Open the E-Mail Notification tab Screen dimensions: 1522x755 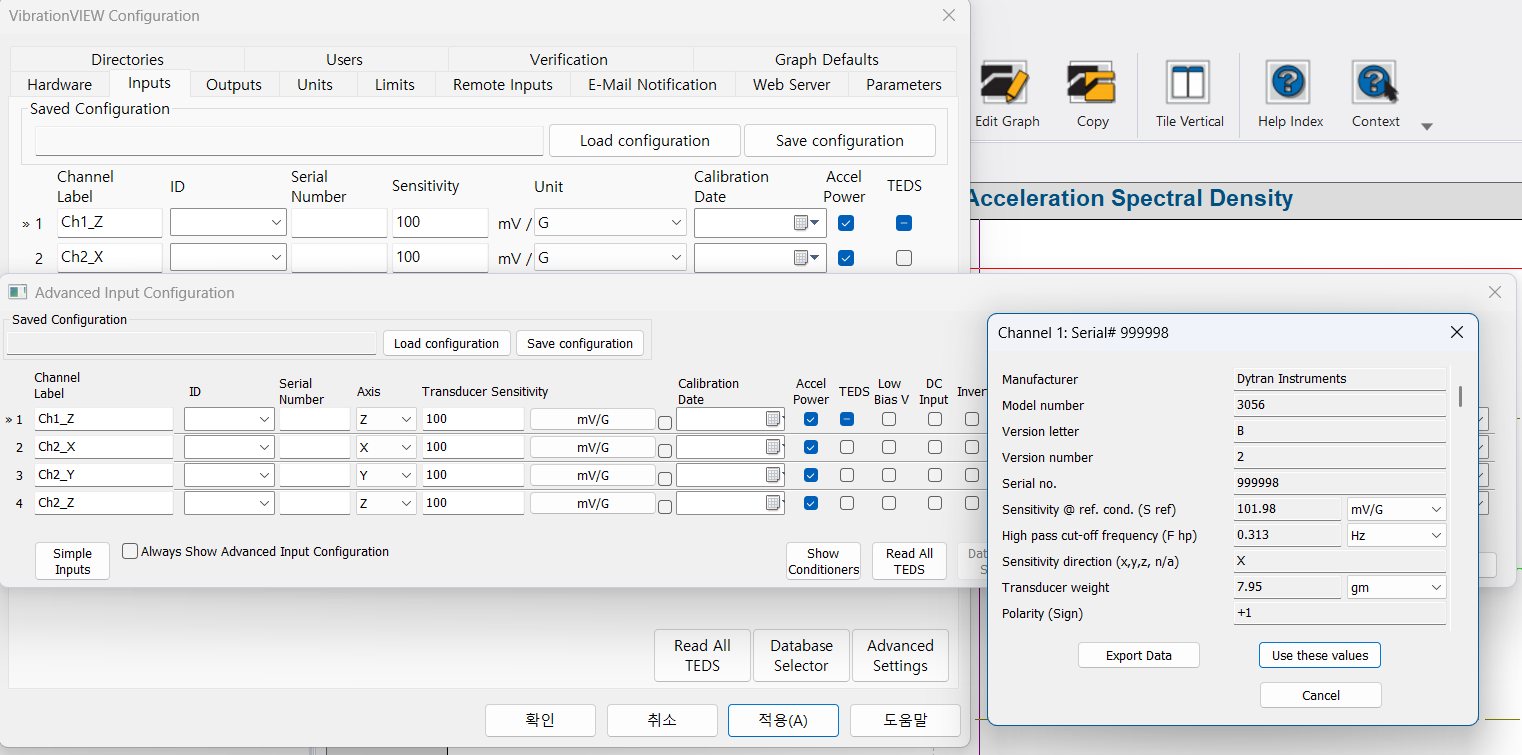tap(651, 85)
